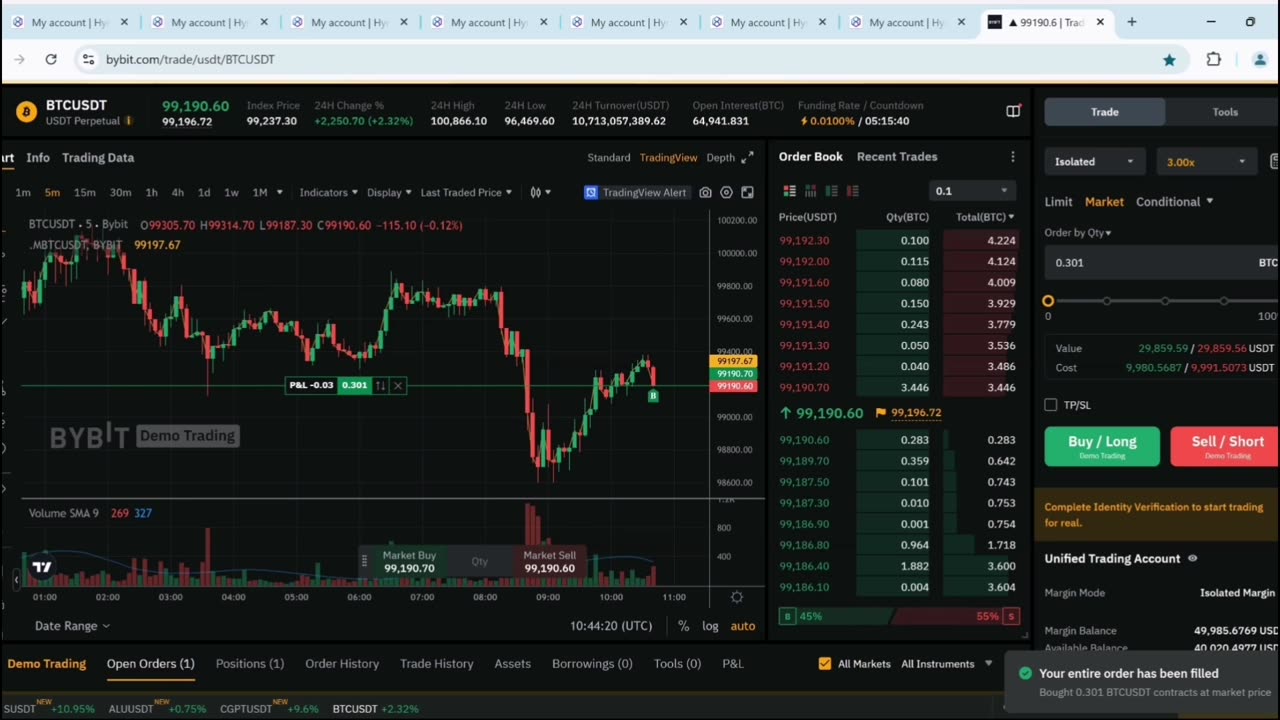Viewport: 1280px width, 720px height.
Task: Close the P&L position line on chart
Action: tap(398, 385)
